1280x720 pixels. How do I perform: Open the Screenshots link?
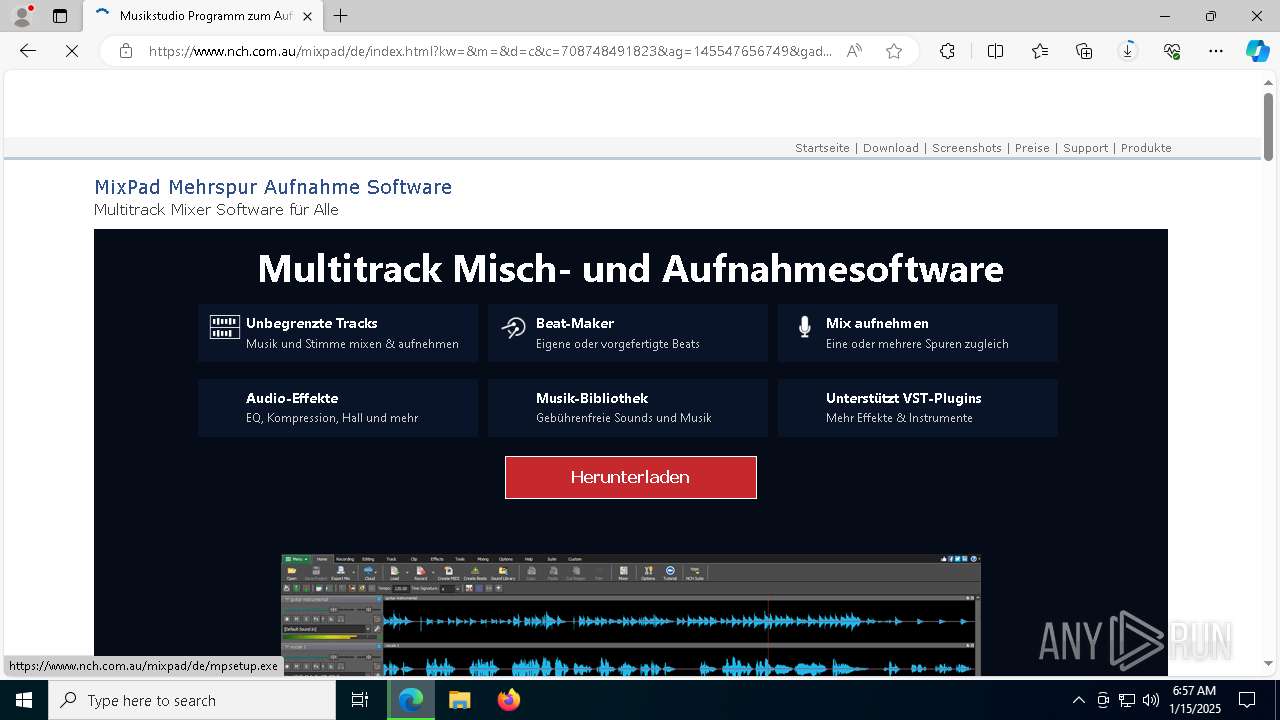point(967,148)
